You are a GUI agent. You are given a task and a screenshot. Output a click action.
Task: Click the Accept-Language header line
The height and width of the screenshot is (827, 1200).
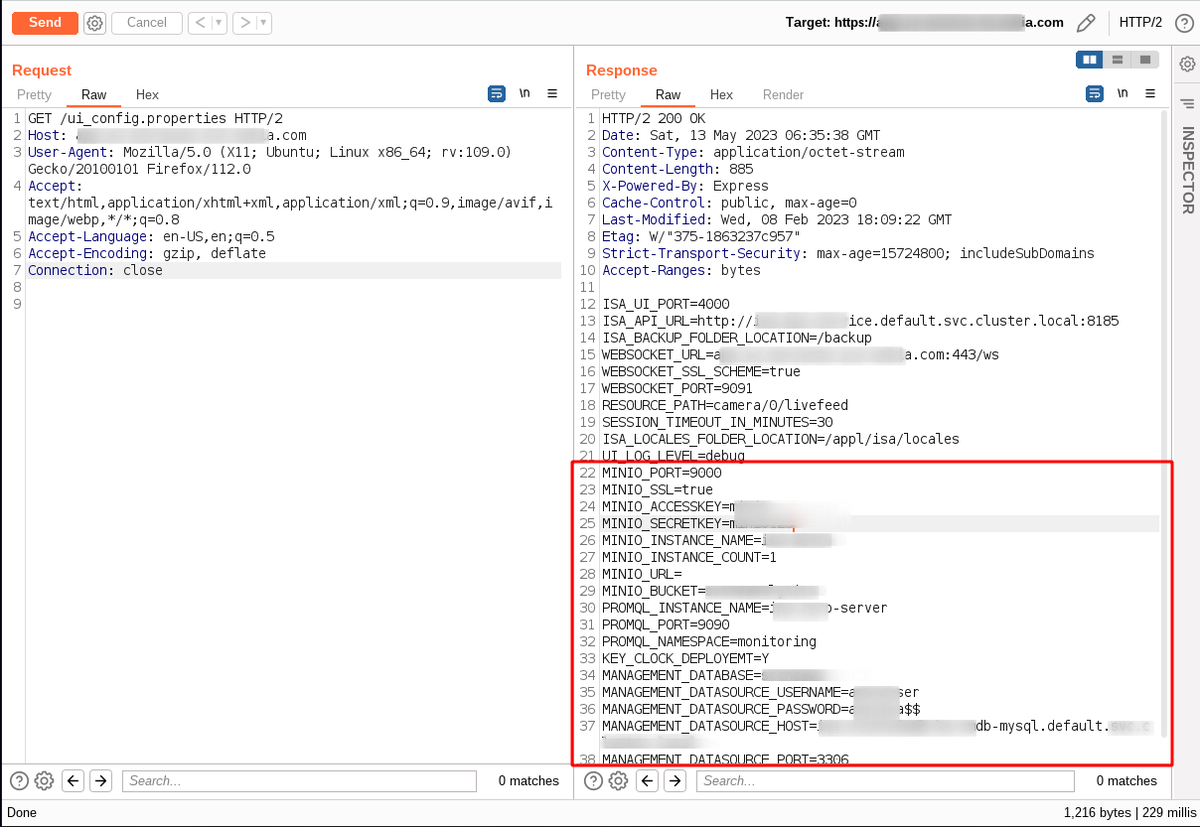151,237
